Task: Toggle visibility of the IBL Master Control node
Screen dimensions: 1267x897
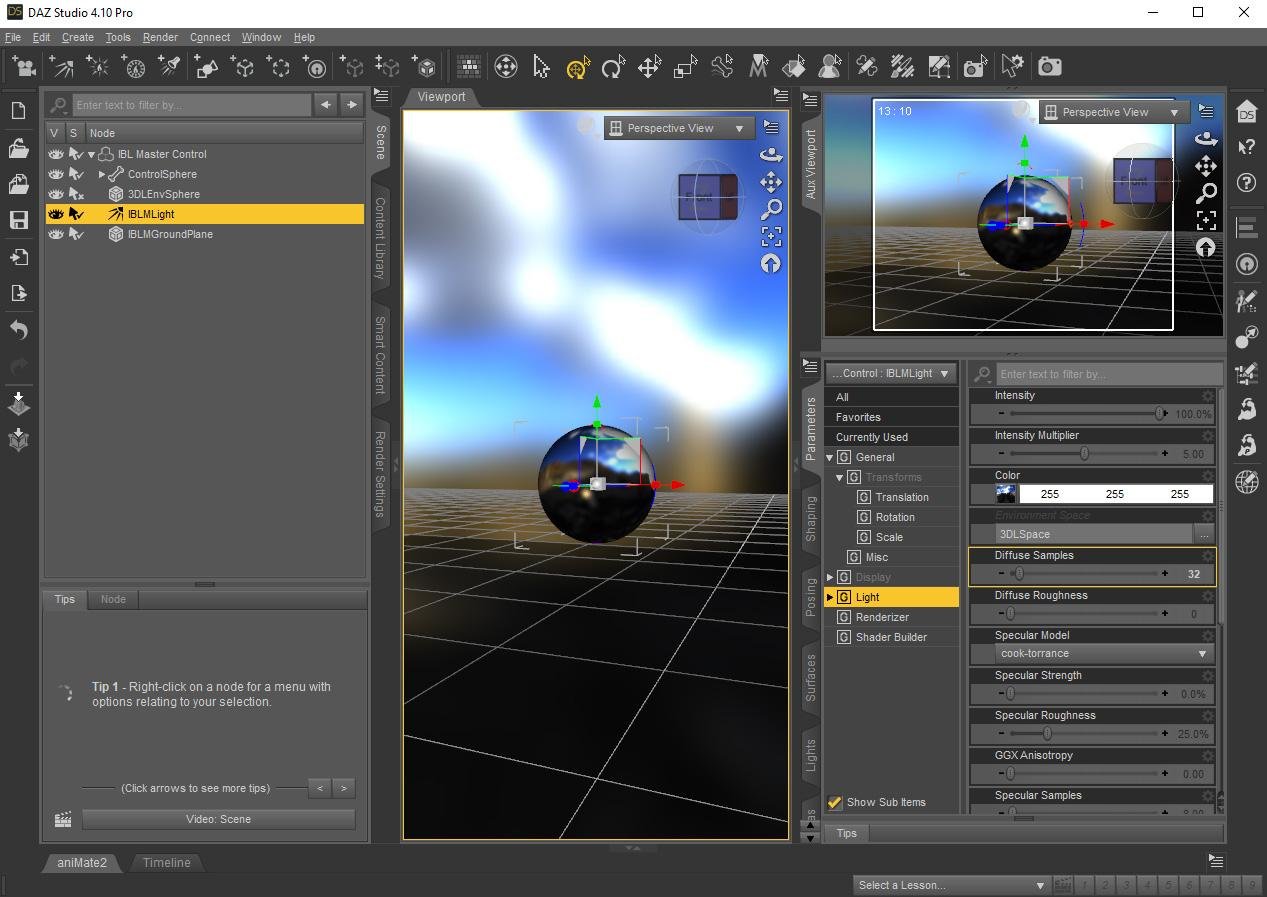Action: click(x=56, y=154)
